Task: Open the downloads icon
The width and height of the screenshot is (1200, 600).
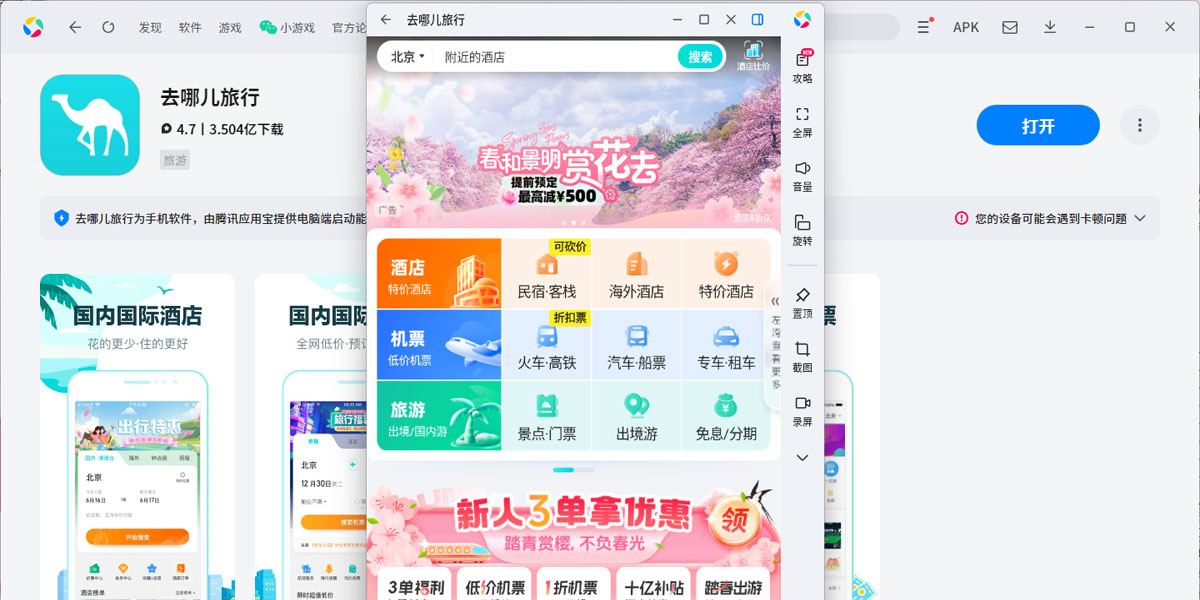Action: tap(1050, 27)
